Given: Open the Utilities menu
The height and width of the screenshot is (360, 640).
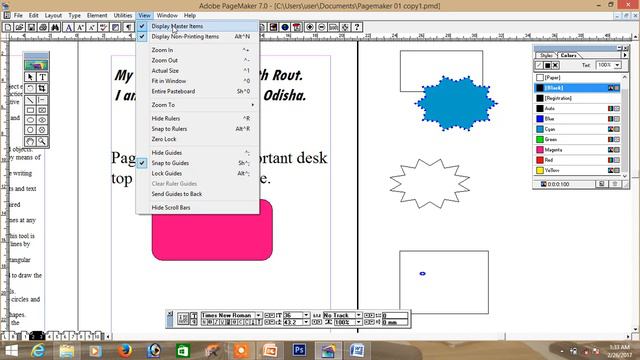Looking at the screenshot, I should coord(122,16).
